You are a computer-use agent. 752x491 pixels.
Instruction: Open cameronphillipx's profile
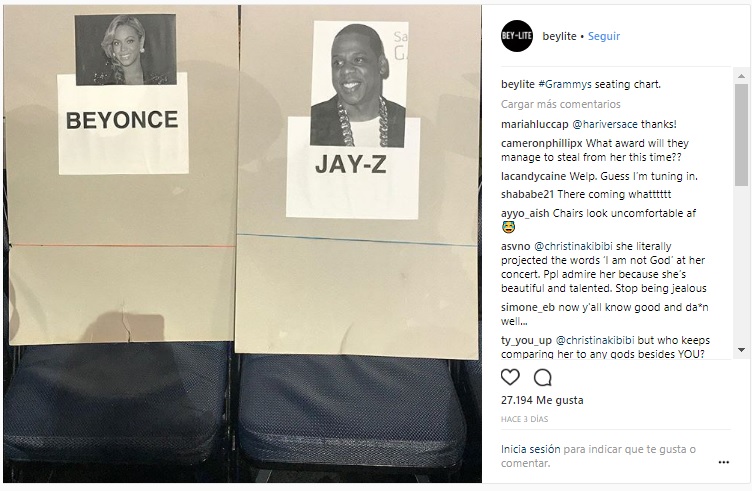click(x=541, y=143)
